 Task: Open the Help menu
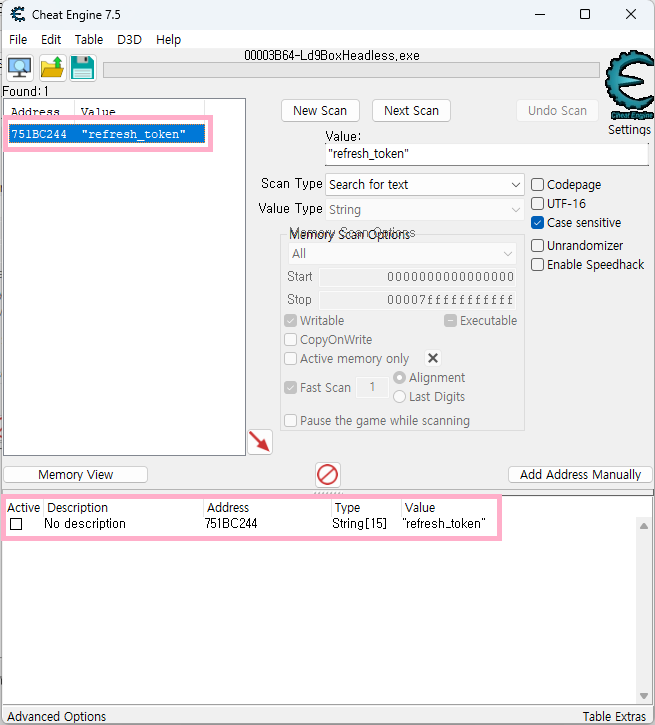[x=168, y=40]
